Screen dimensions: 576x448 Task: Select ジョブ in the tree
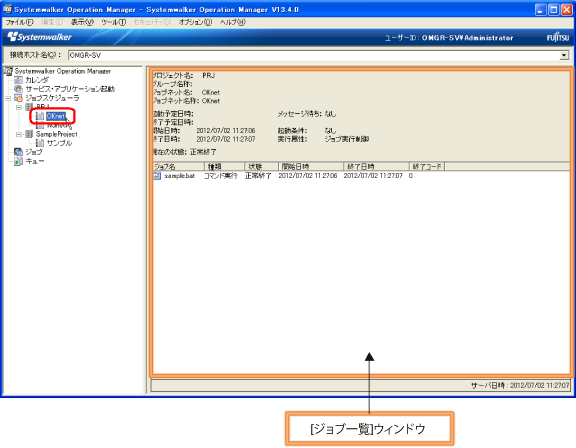[x=34, y=152]
